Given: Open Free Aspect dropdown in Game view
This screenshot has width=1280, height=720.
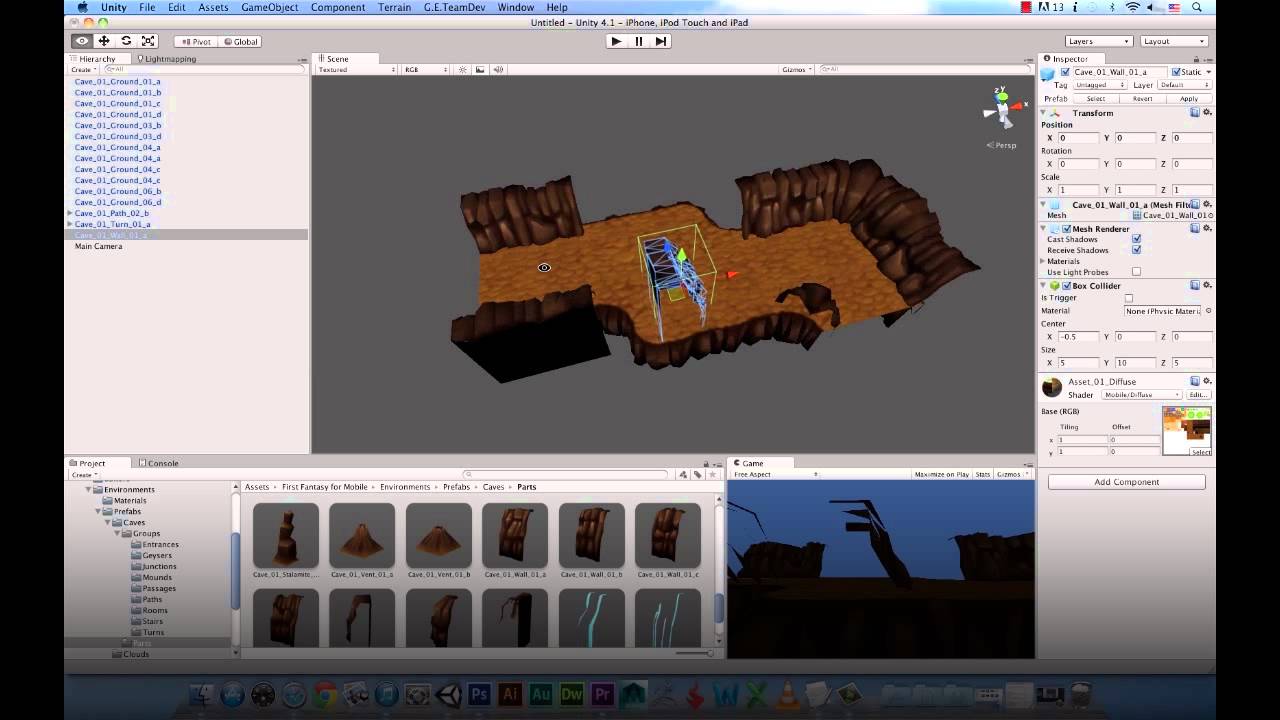Looking at the screenshot, I should [776, 474].
